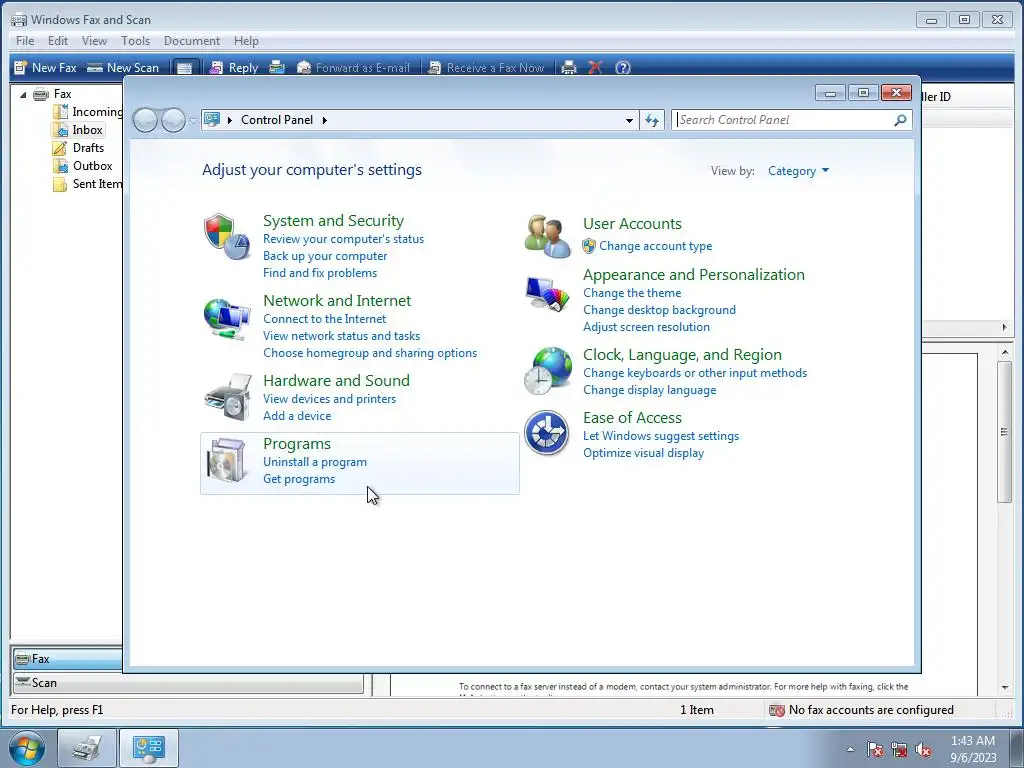The image size is (1024, 768).
Task: Open the View menu in Fax and Scan
Action: pos(94,40)
